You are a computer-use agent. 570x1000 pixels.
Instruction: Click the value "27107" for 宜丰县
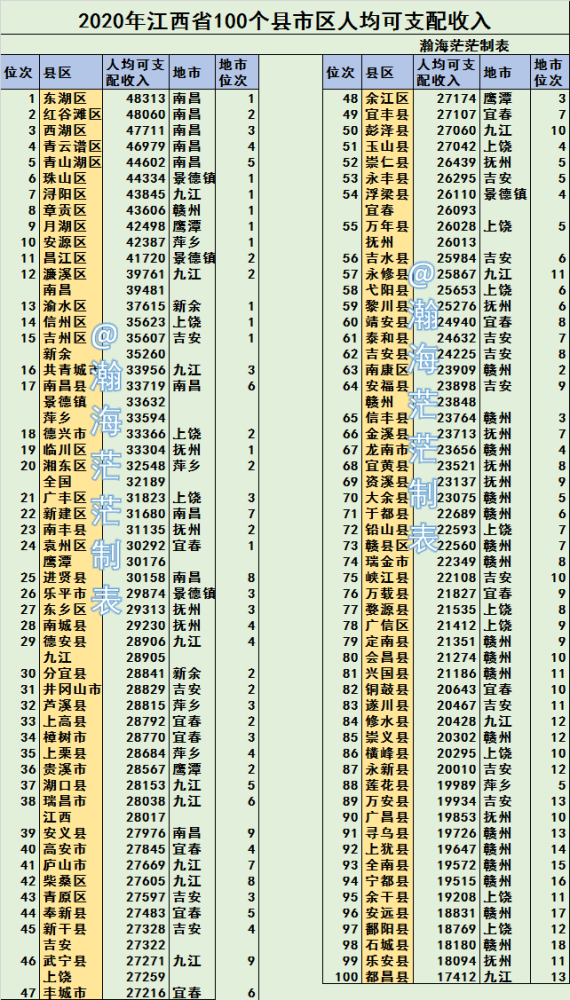tap(456, 115)
